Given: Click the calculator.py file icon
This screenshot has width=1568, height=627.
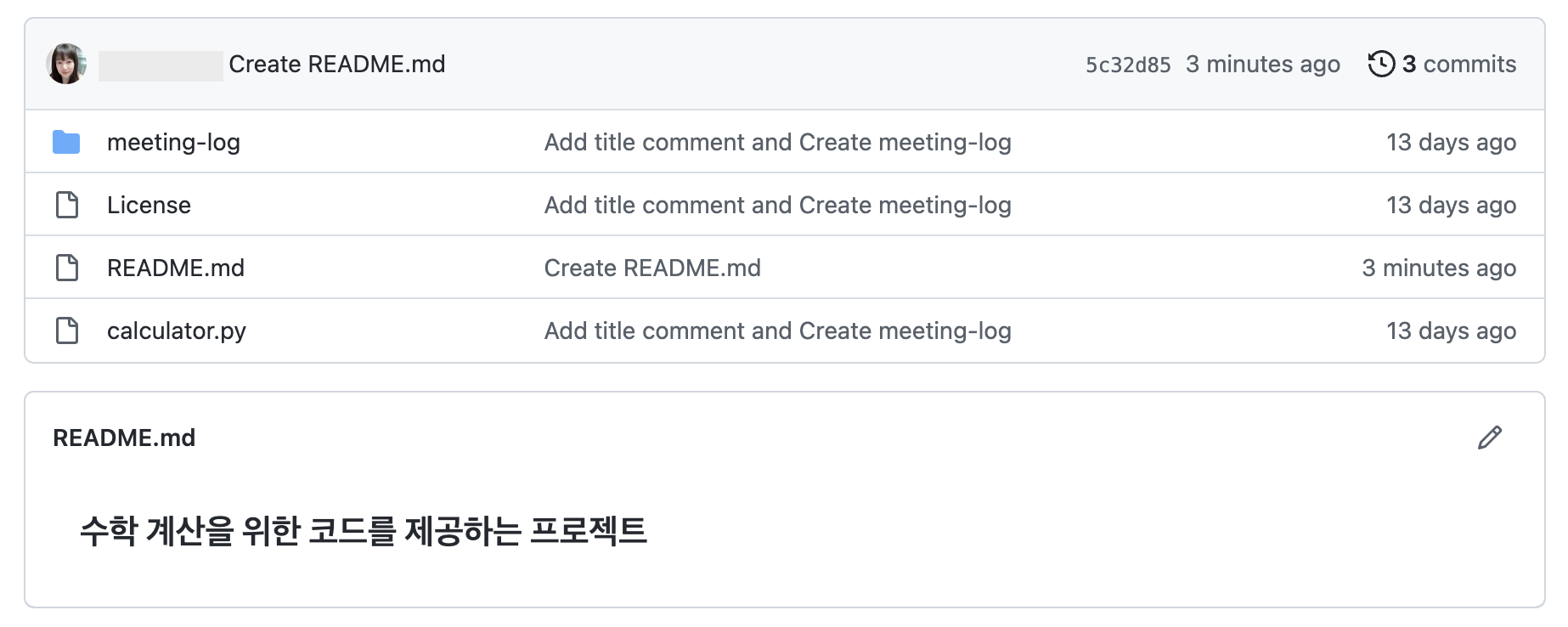Looking at the screenshot, I should tap(67, 330).
